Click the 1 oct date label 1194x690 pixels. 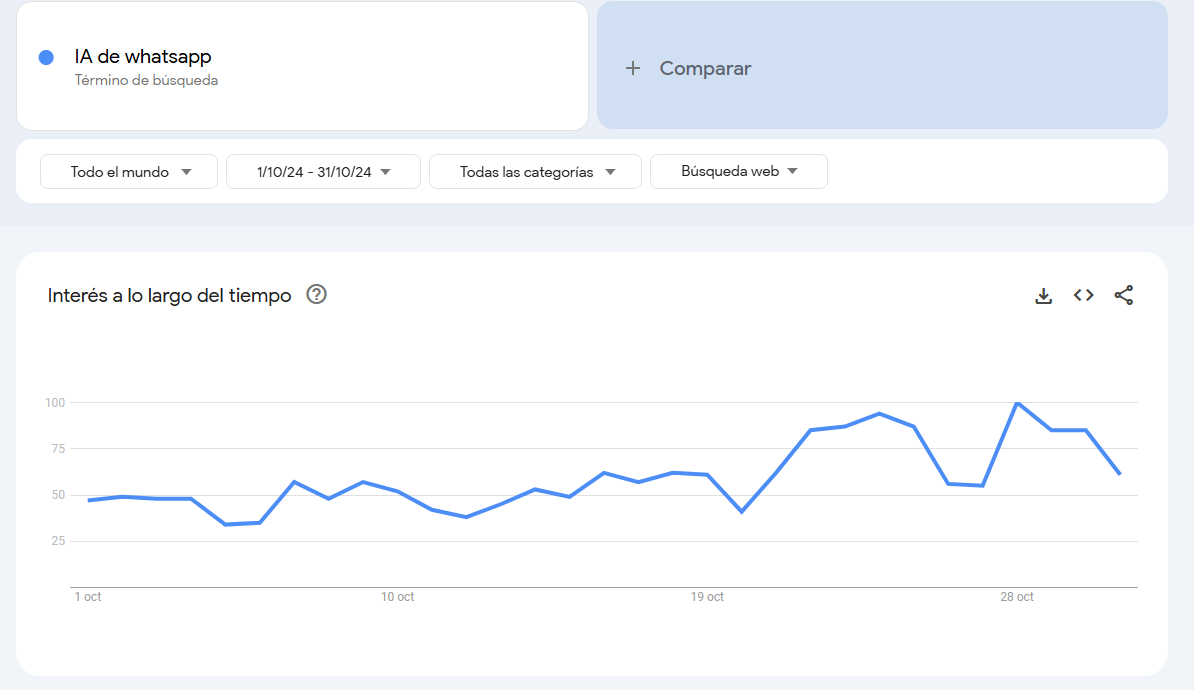pyautogui.click(x=88, y=596)
